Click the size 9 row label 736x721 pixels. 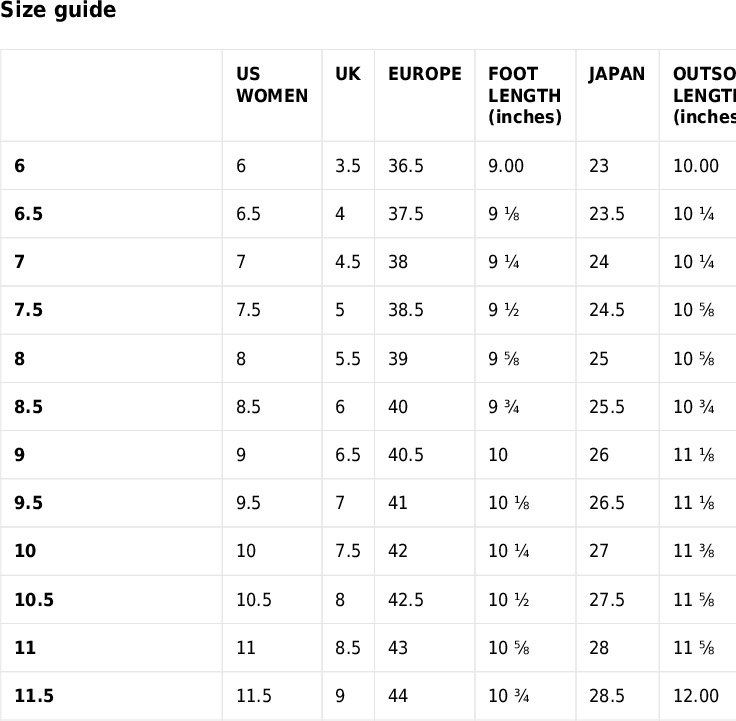[19, 455]
